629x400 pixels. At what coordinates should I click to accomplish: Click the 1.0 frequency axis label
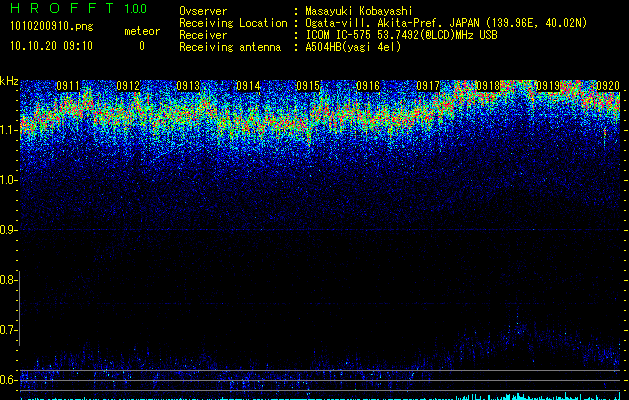click(x=8, y=180)
